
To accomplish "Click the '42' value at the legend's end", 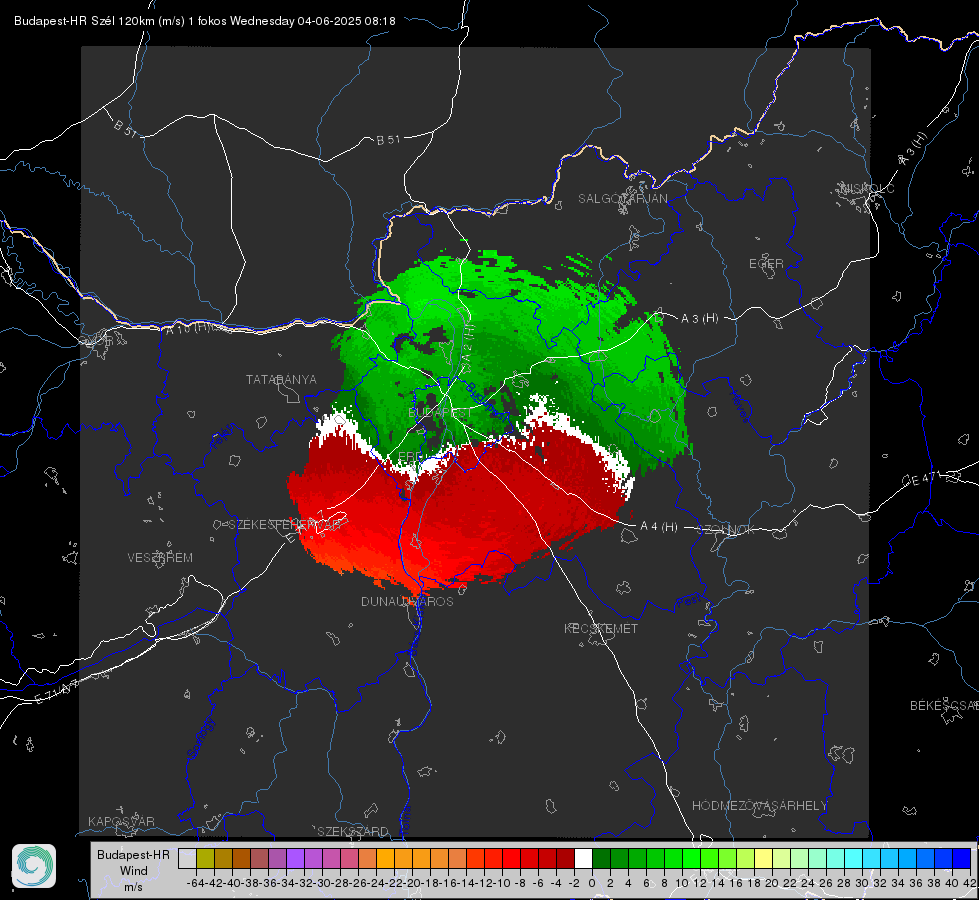I will (969, 883).
